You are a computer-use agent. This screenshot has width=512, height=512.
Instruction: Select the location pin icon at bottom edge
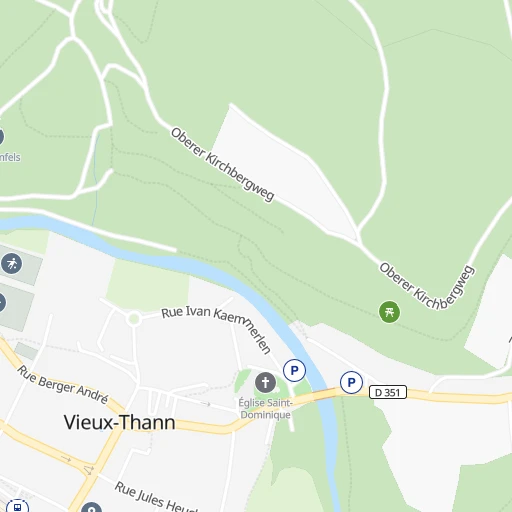coord(91,507)
